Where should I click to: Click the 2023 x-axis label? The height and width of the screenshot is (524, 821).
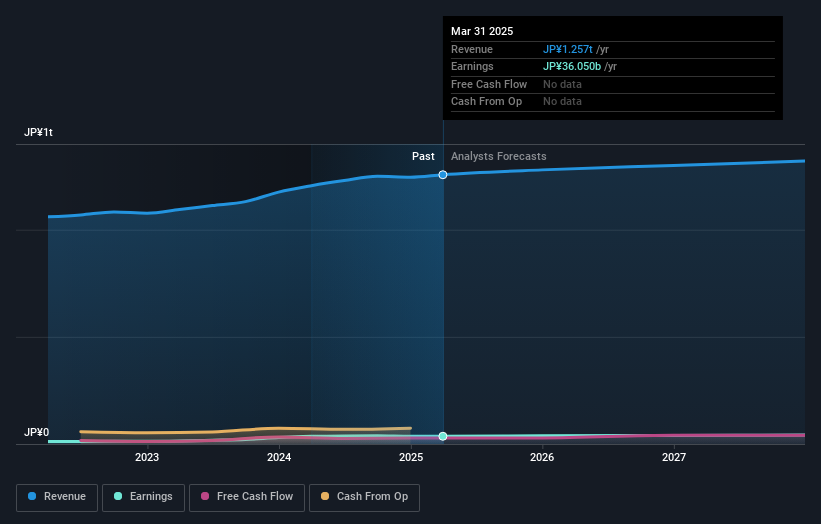pos(147,458)
